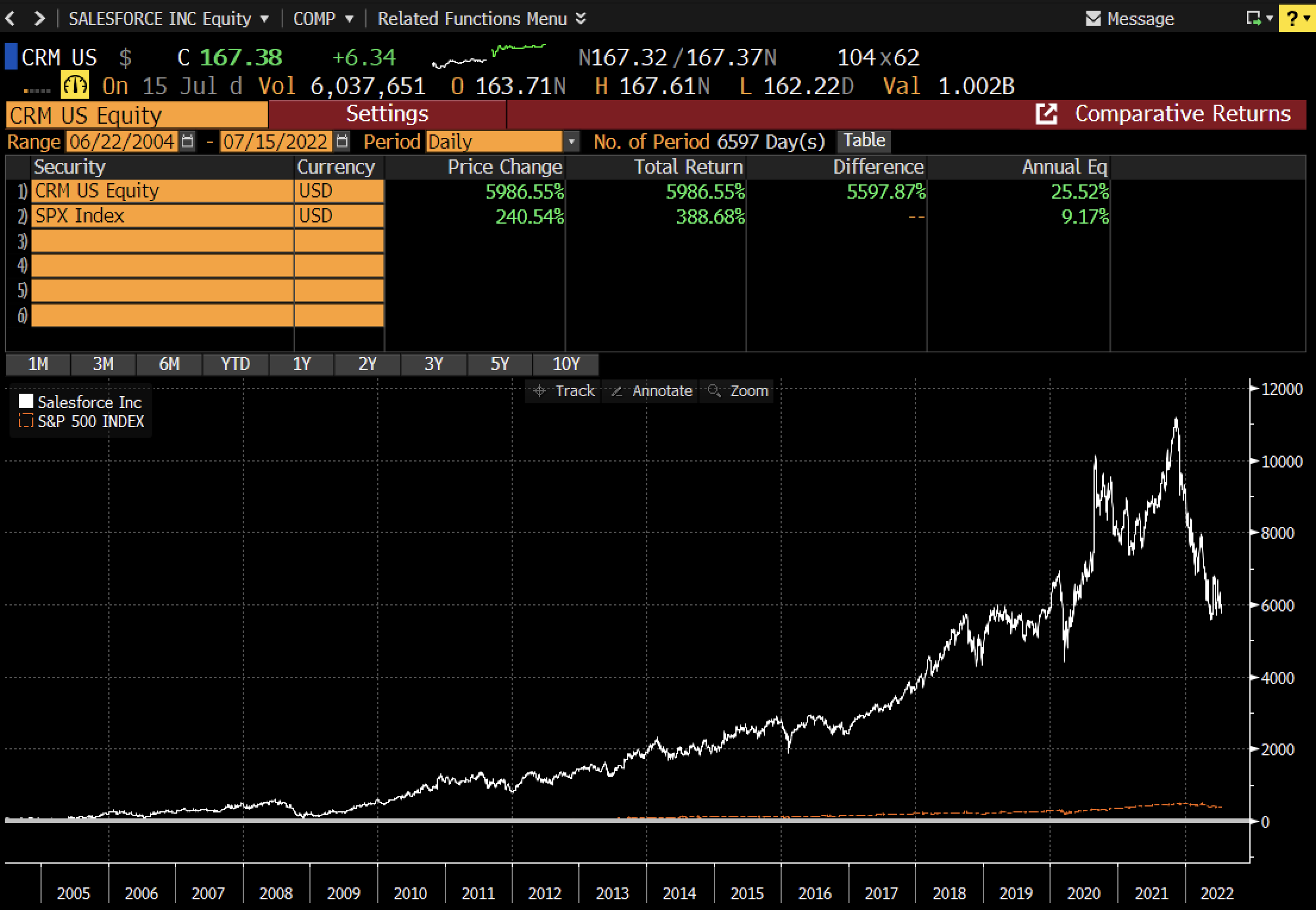Image resolution: width=1316 pixels, height=910 pixels.
Task: Select the Annotate pencil tool
Action: [x=617, y=391]
